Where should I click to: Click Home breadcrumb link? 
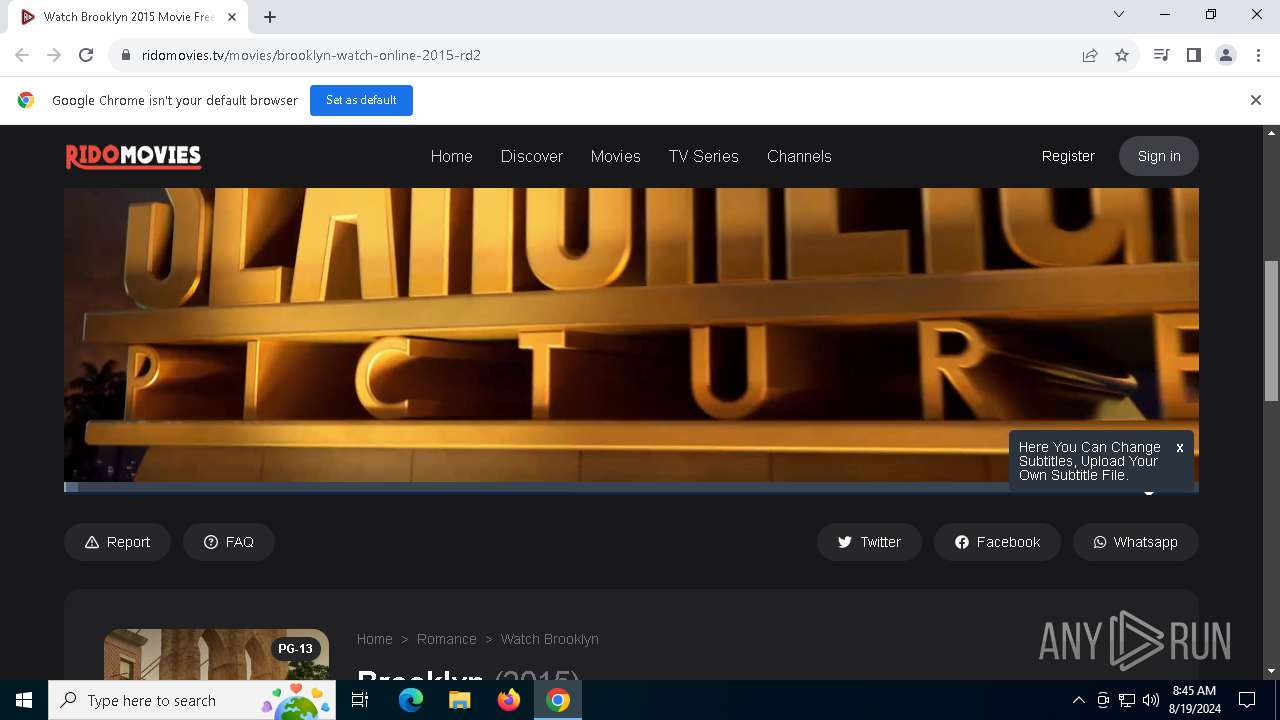(375, 639)
